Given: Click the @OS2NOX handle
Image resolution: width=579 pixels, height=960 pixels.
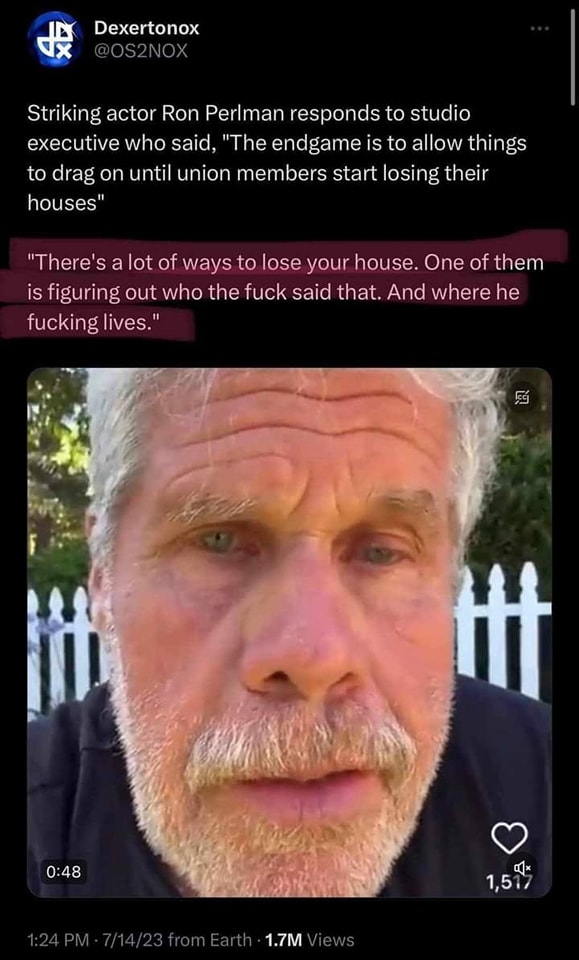Looking at the screenshot, I should 140,51.
